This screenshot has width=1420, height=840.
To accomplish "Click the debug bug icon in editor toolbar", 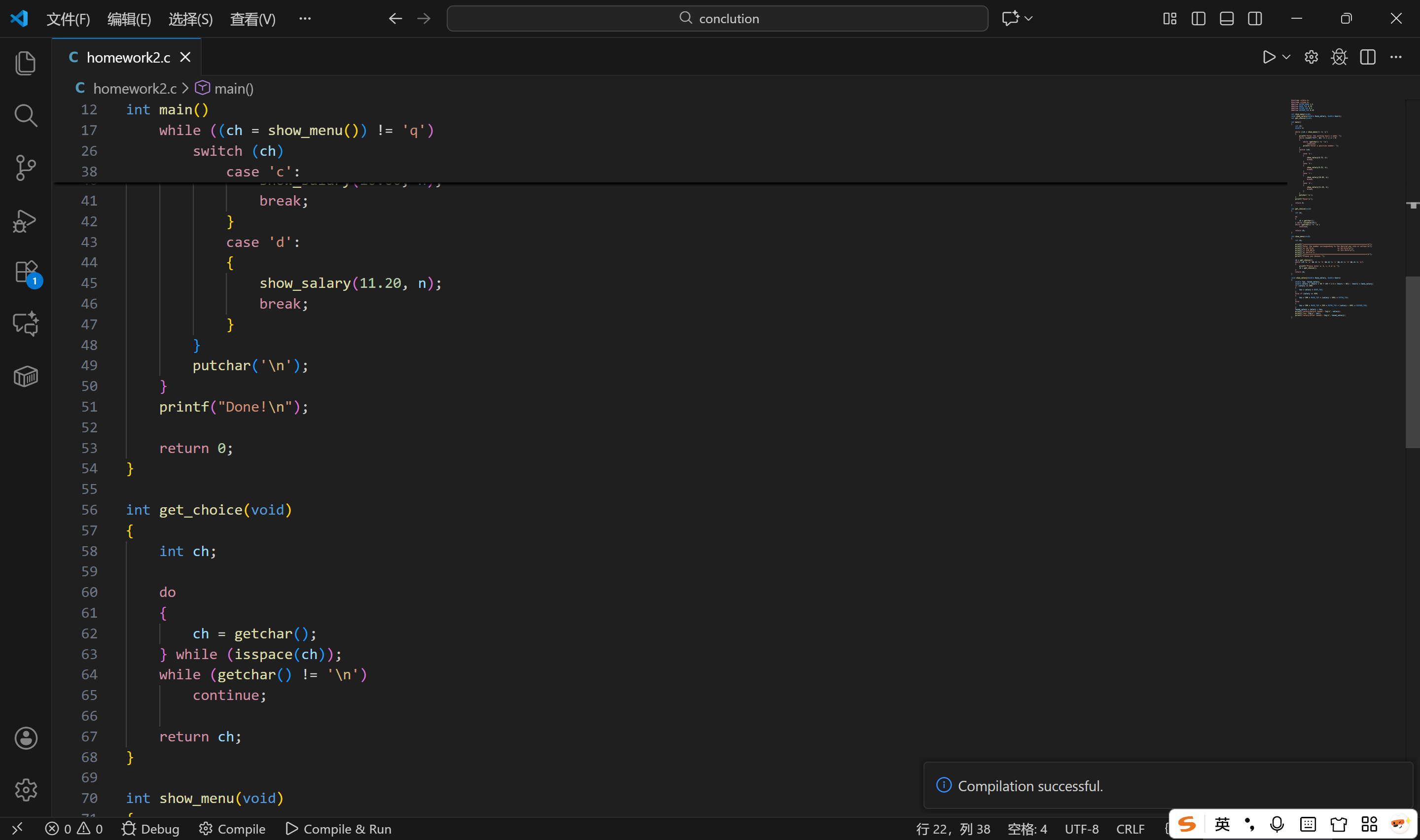I will 1339,57.
